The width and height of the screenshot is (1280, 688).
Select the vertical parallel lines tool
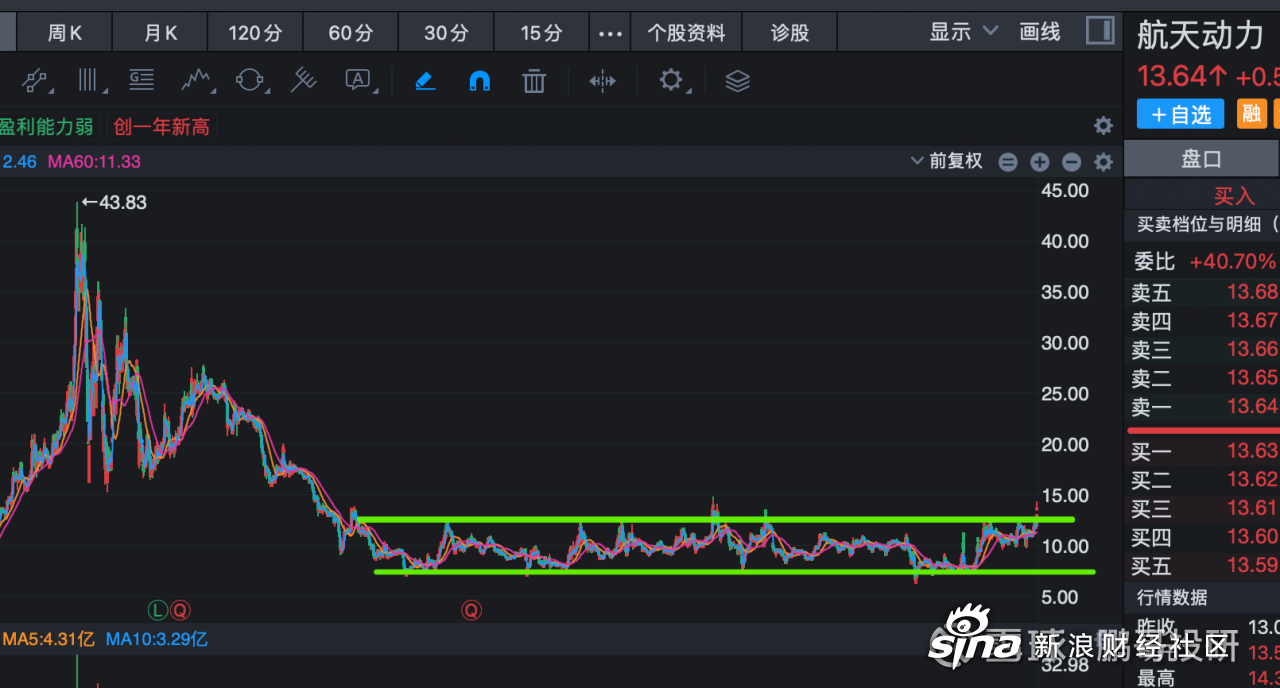click(90, 81)
